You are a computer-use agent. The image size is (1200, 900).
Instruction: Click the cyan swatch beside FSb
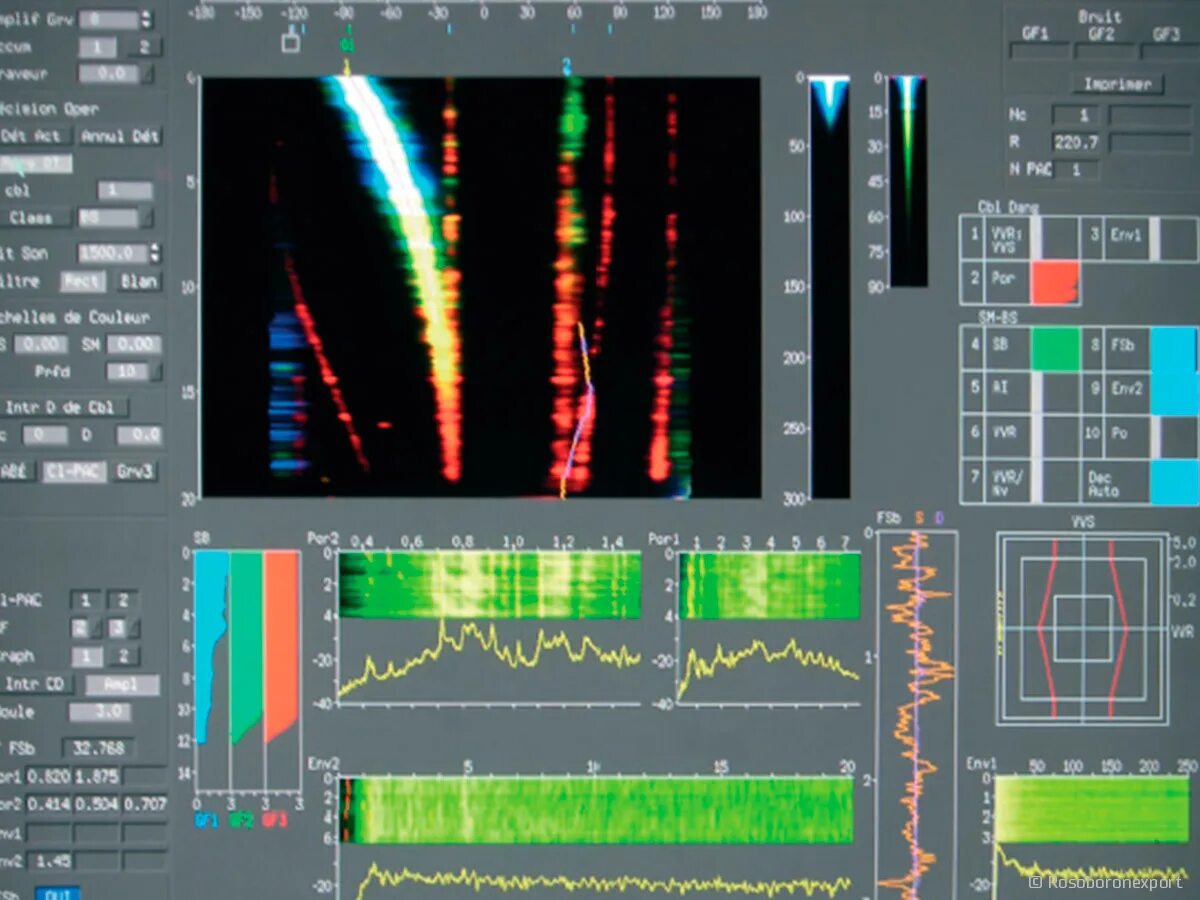(x=1174, y=349)
